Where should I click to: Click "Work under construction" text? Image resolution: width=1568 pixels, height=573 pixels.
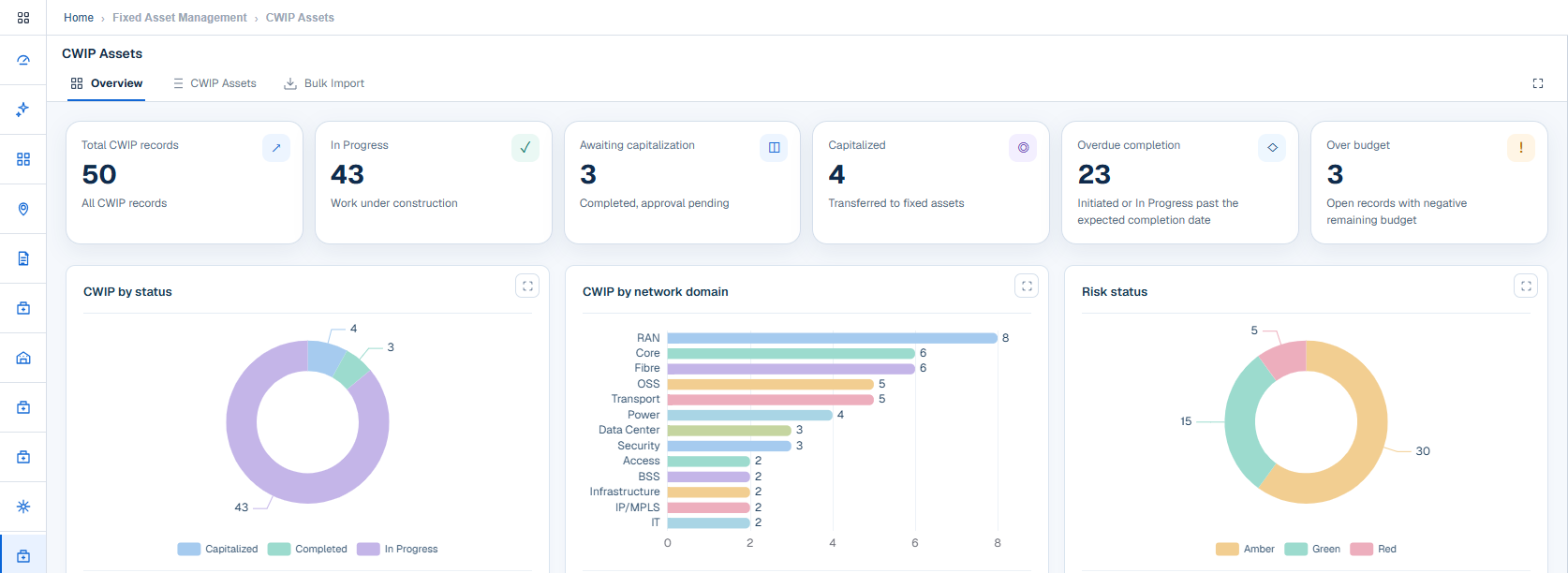coord(394,203)
